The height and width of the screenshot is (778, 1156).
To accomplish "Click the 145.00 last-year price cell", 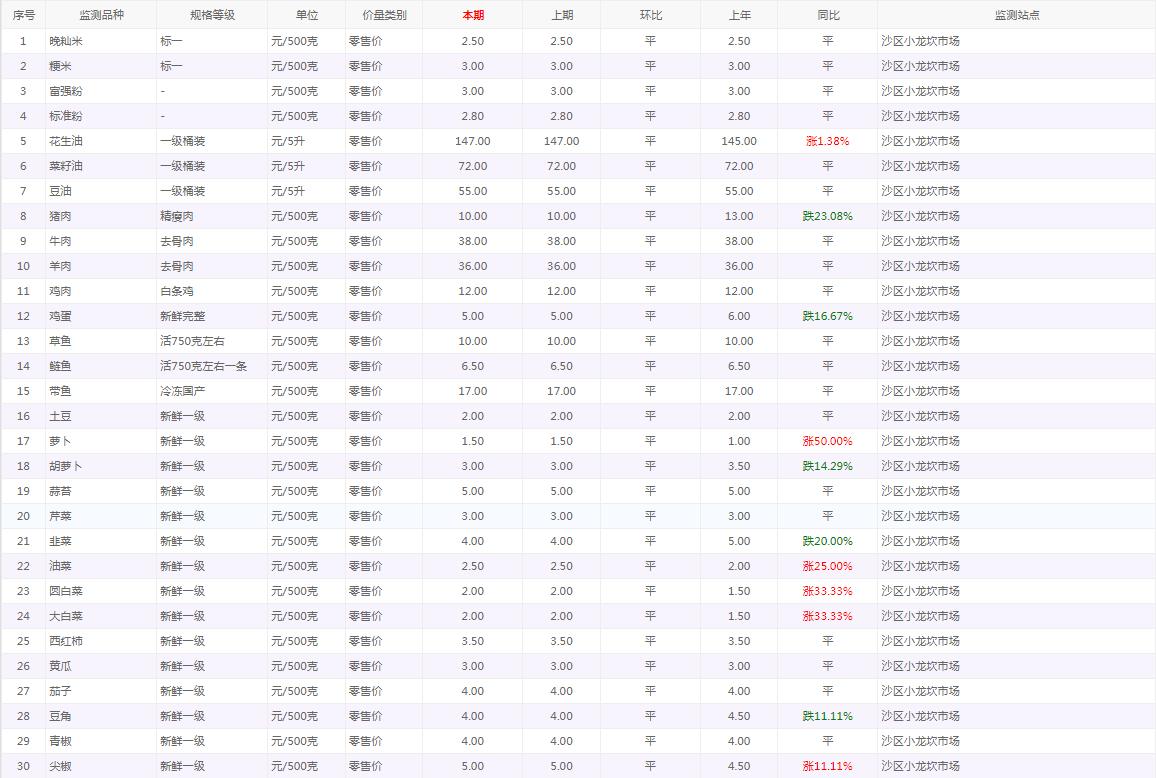I will pos(738,141).
